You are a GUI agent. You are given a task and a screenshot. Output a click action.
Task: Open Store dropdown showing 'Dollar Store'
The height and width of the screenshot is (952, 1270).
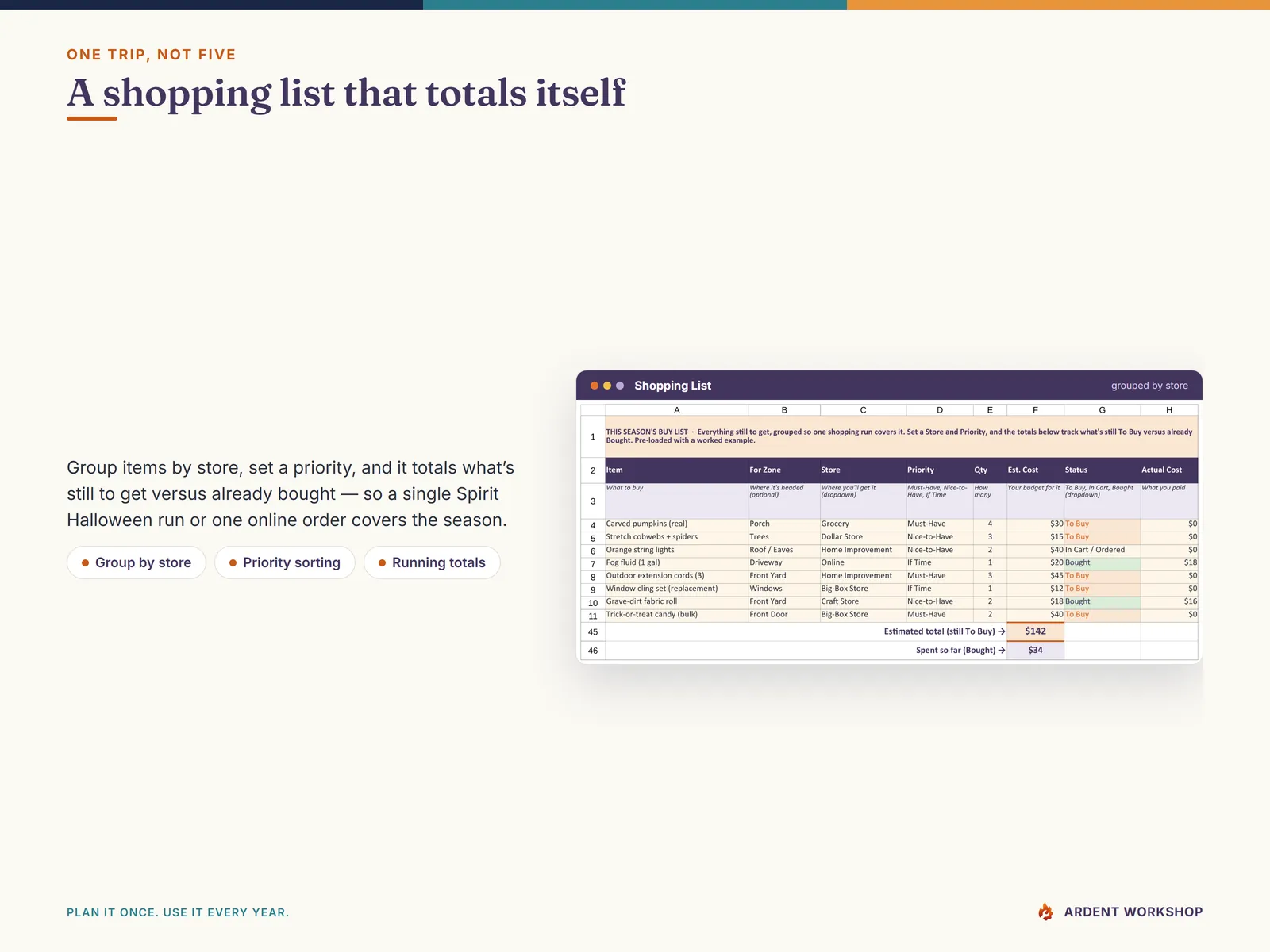coord(863,537)
